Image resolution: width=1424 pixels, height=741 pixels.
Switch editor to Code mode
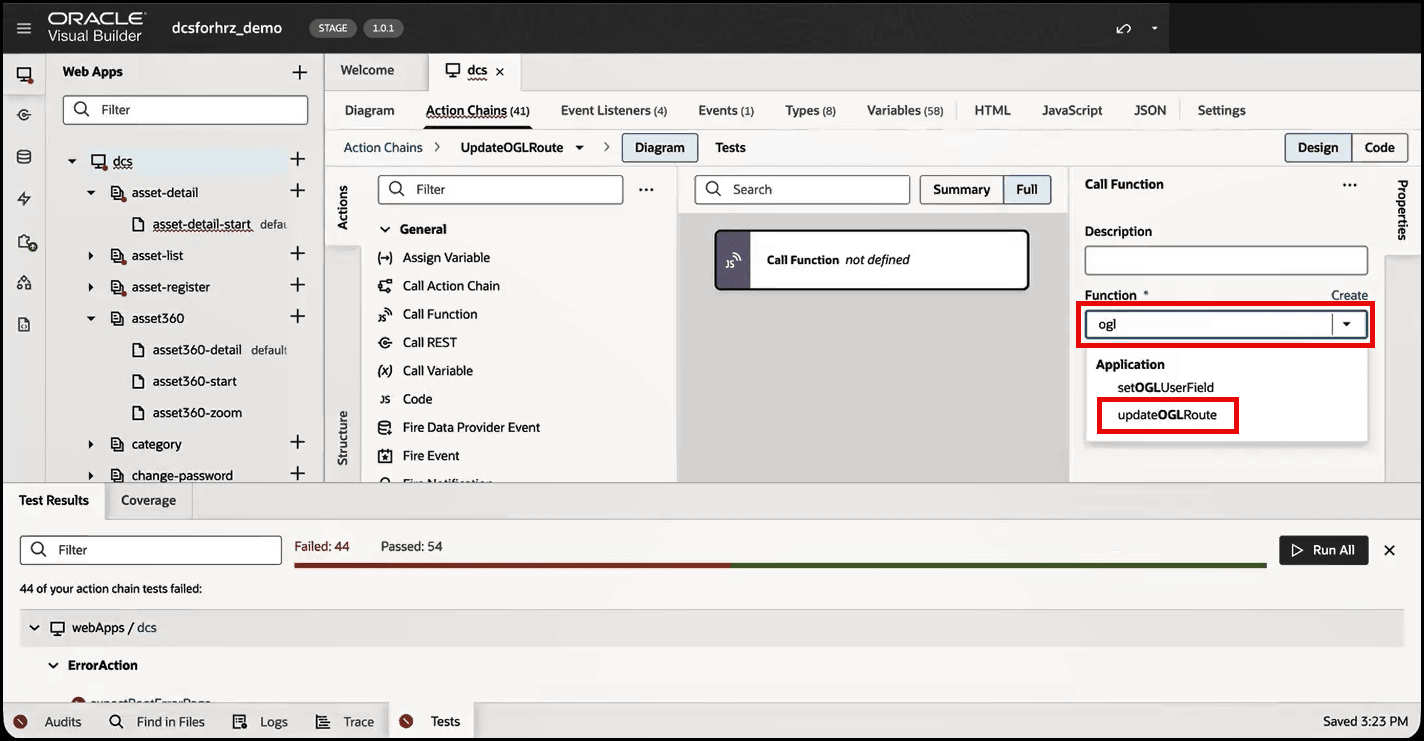coord(1380,148)
